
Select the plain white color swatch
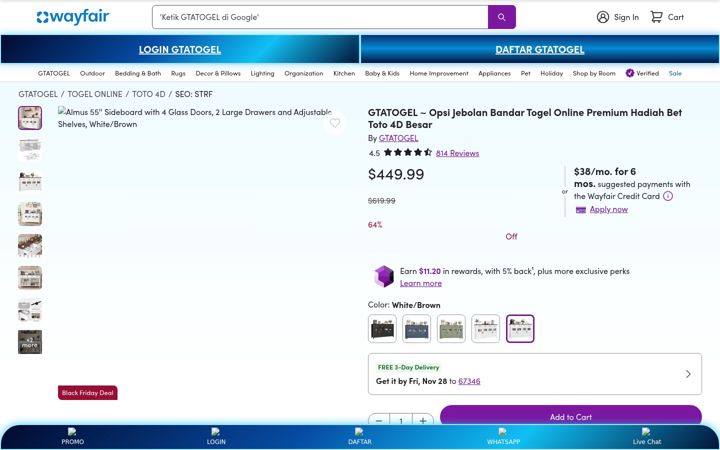click(485, 328)
